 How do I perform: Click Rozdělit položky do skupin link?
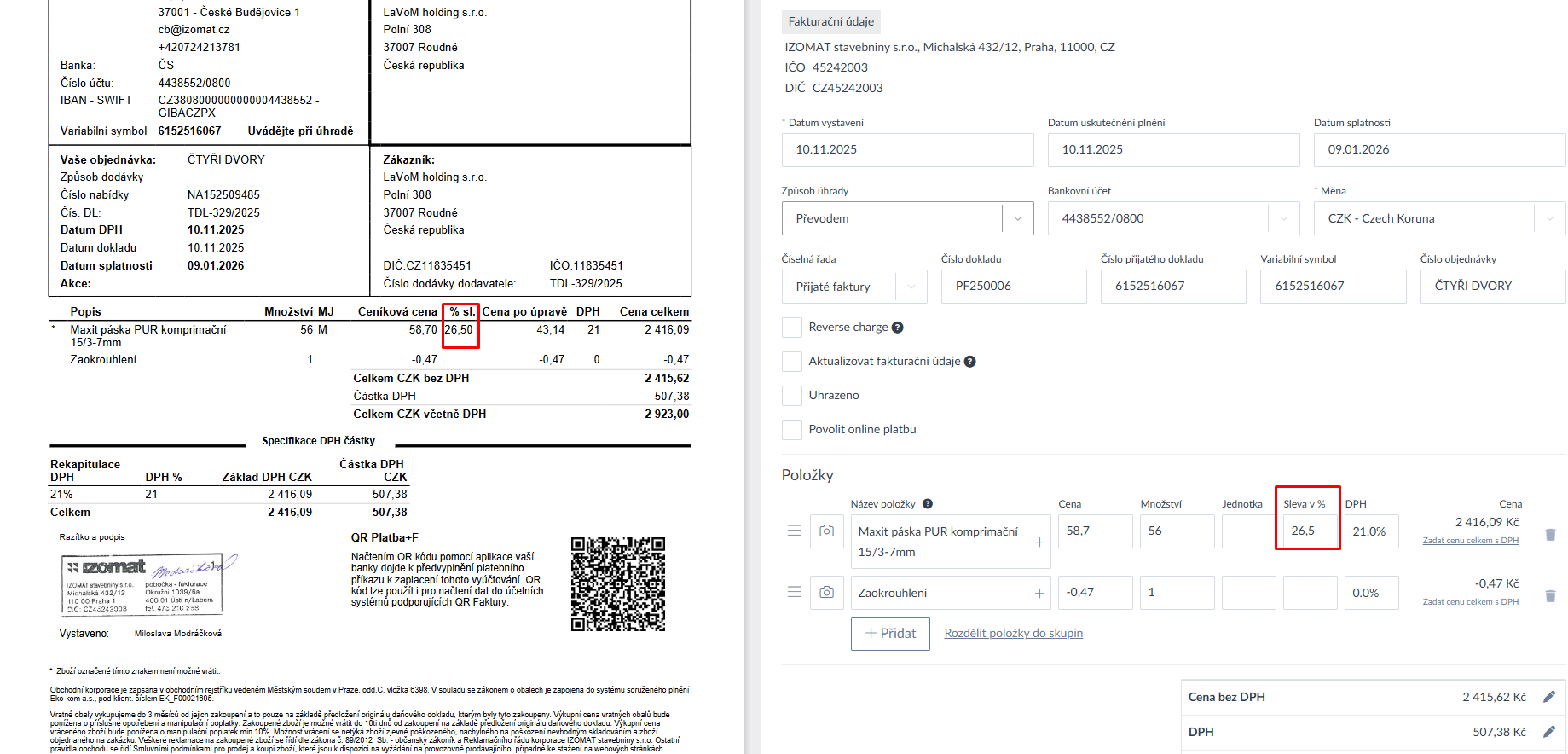pos(1013,633)
